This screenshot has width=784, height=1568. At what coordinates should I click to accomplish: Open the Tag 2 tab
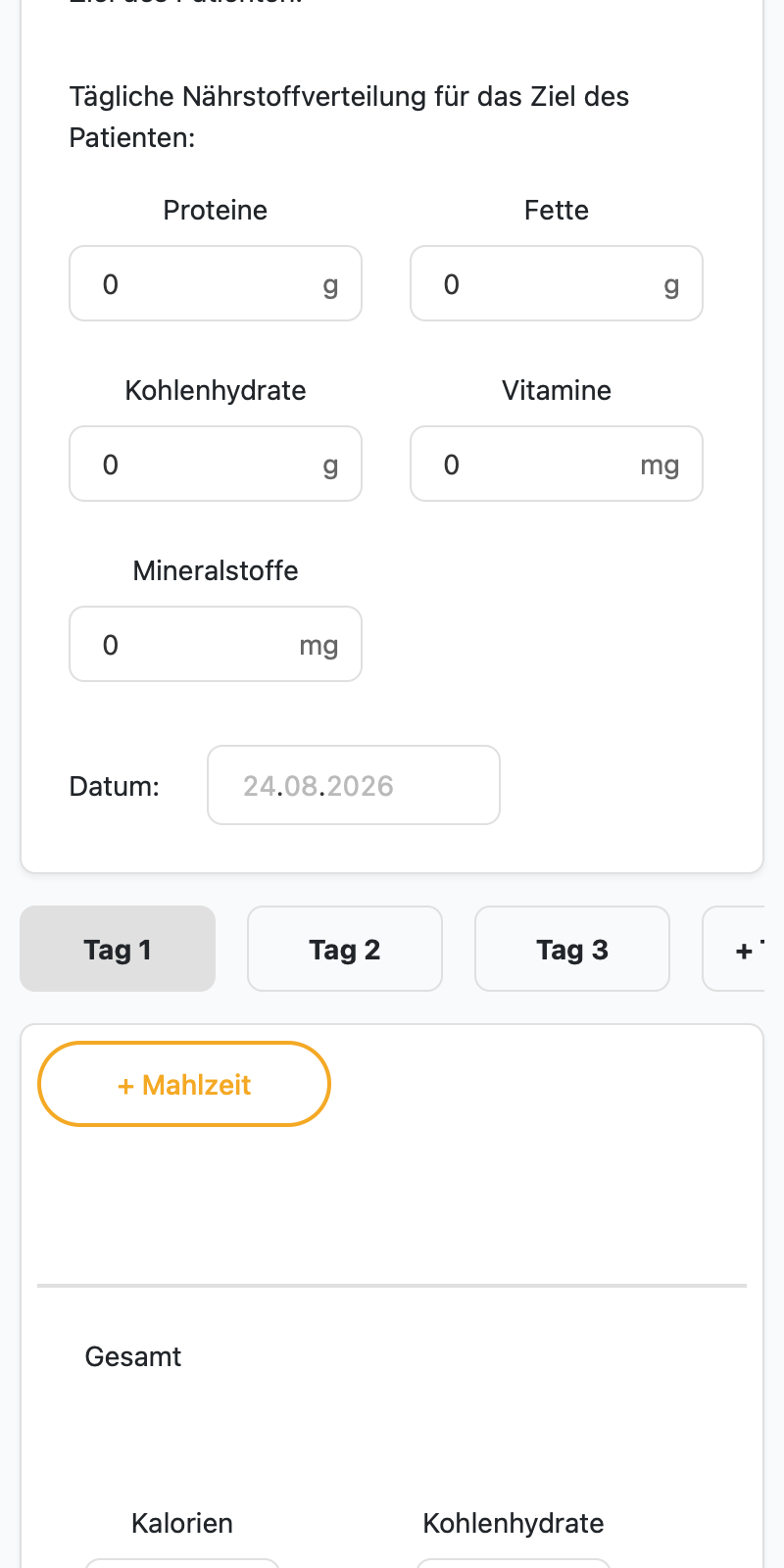click(345, 949)
